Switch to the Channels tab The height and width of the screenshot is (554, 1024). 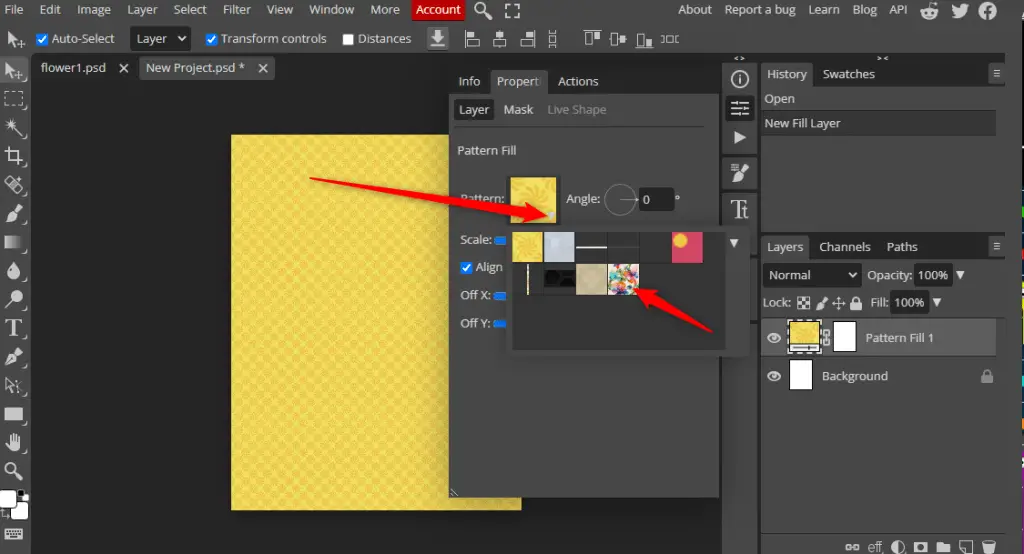[844, 247]
